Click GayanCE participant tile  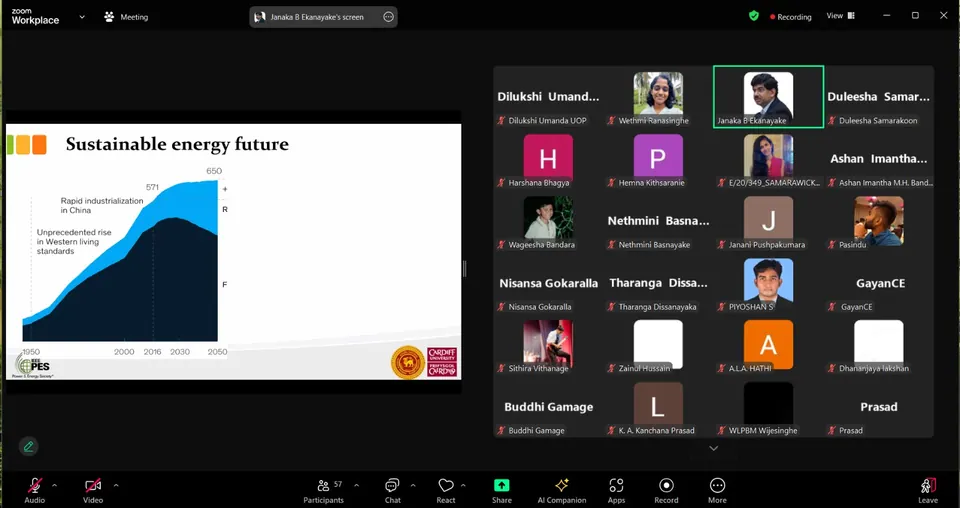879,283
